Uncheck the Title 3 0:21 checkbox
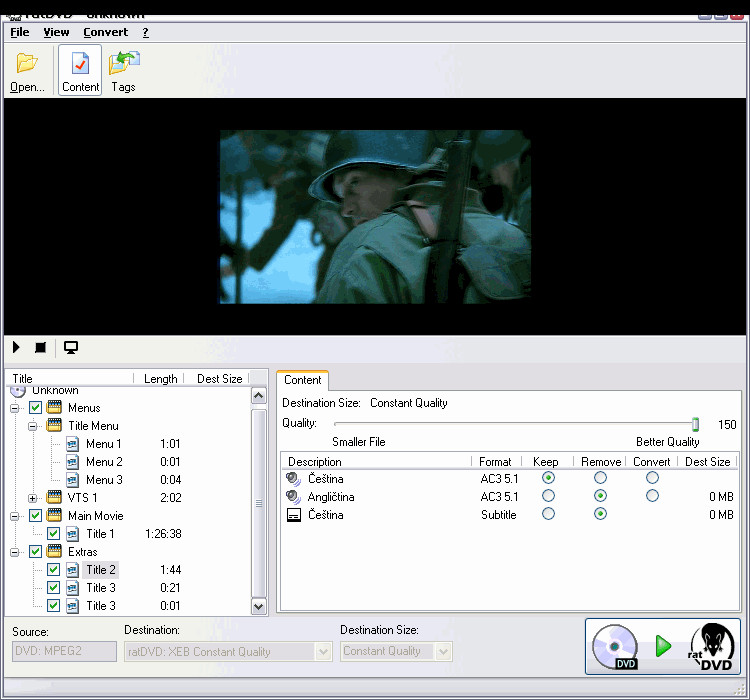Image resolution: width=750 pixels, height=700 pixels. point(54,588)
